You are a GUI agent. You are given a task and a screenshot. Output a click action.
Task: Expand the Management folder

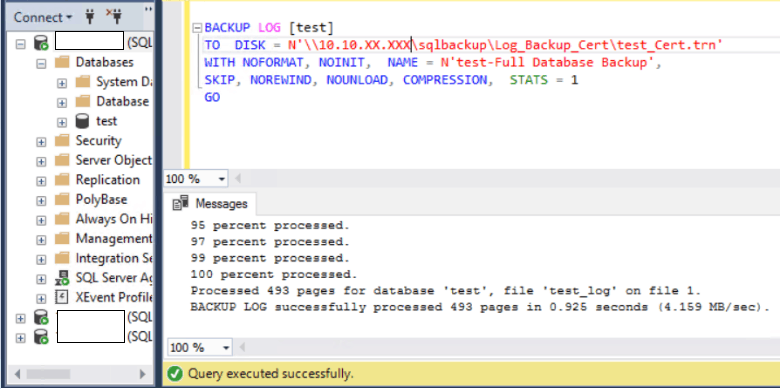click(x=41, y=240)
